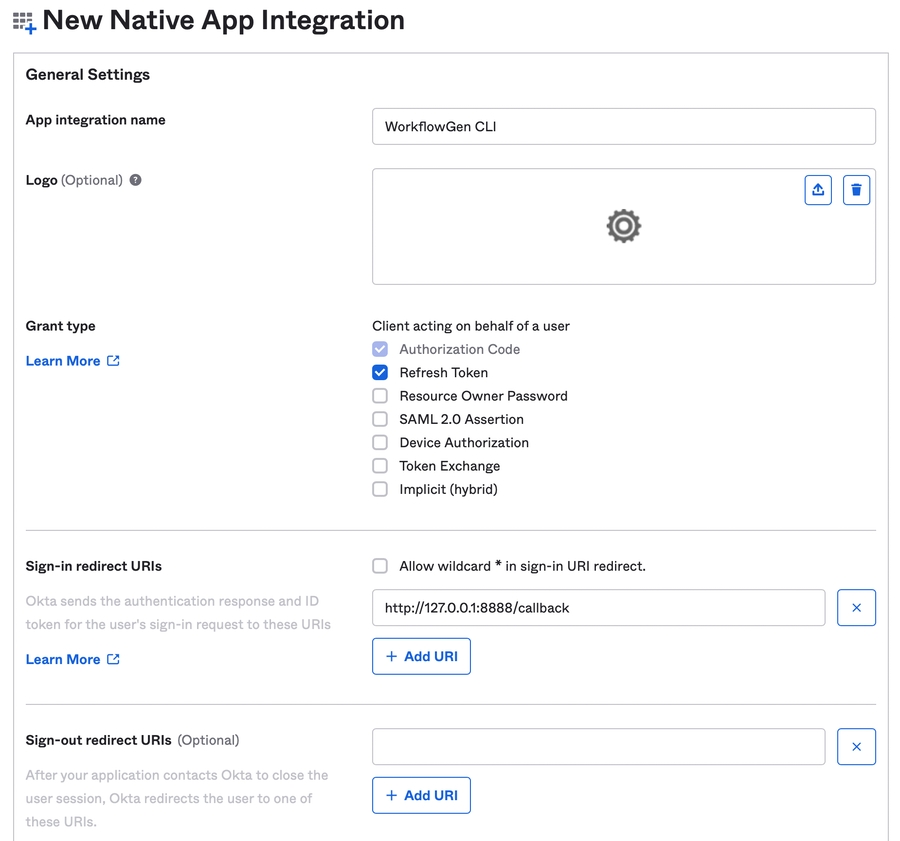
Task: Enable Resource Owner Password grant type
Action: [380, 396]
